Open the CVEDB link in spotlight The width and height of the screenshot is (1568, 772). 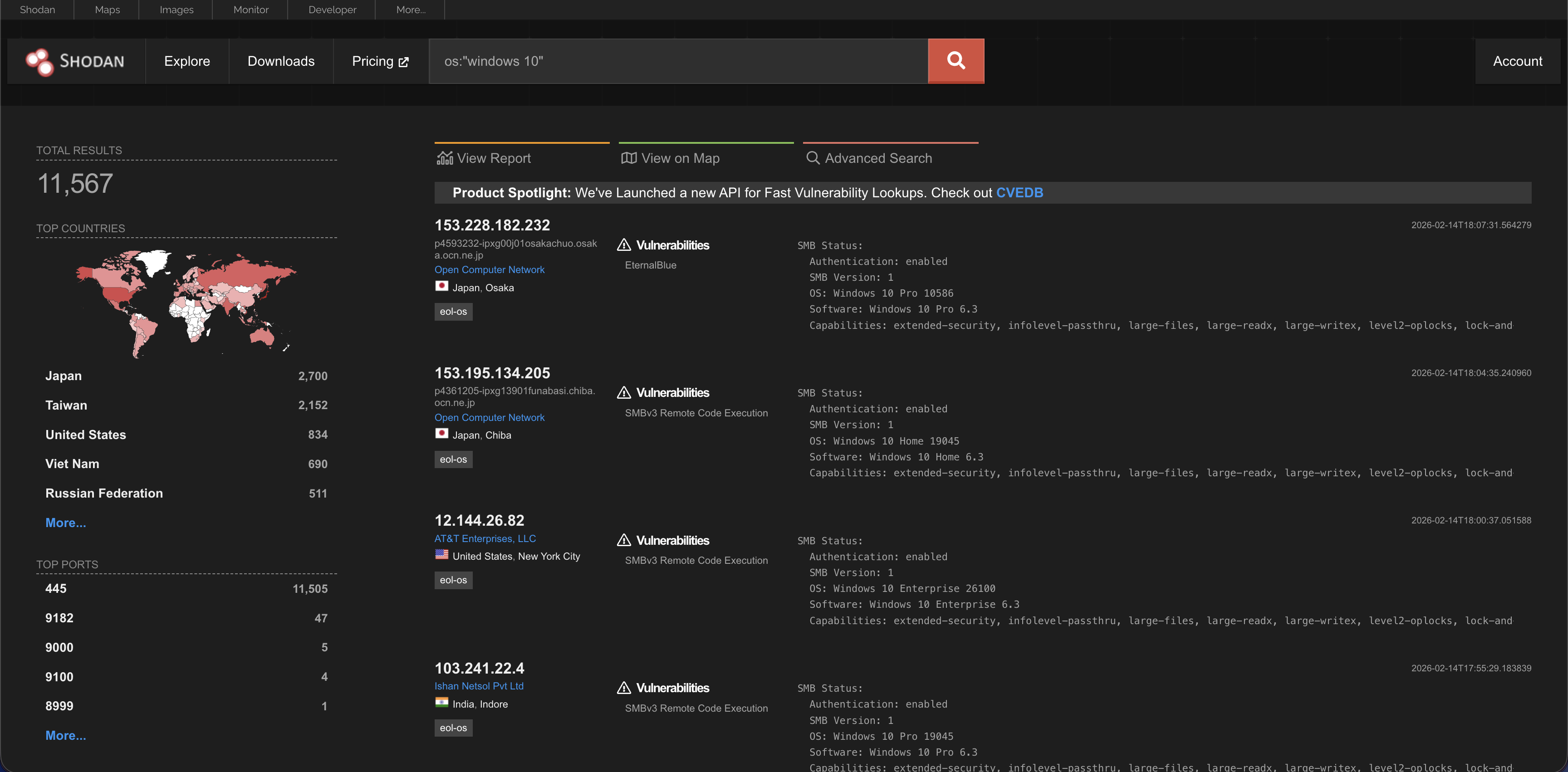(1019, 193)
